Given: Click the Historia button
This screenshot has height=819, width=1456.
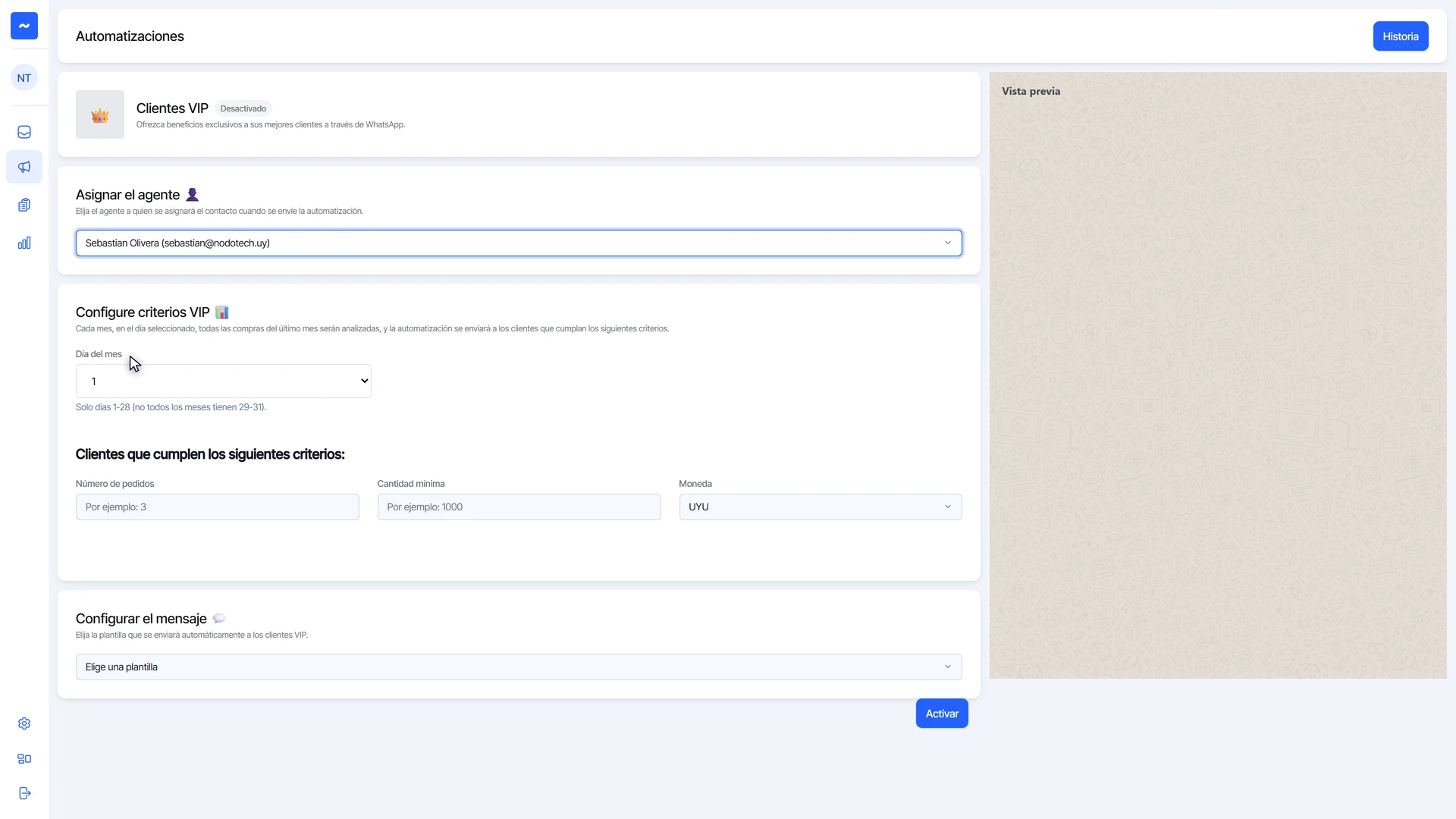Looking at the screenshot, I should click(x=1401, y=36).
